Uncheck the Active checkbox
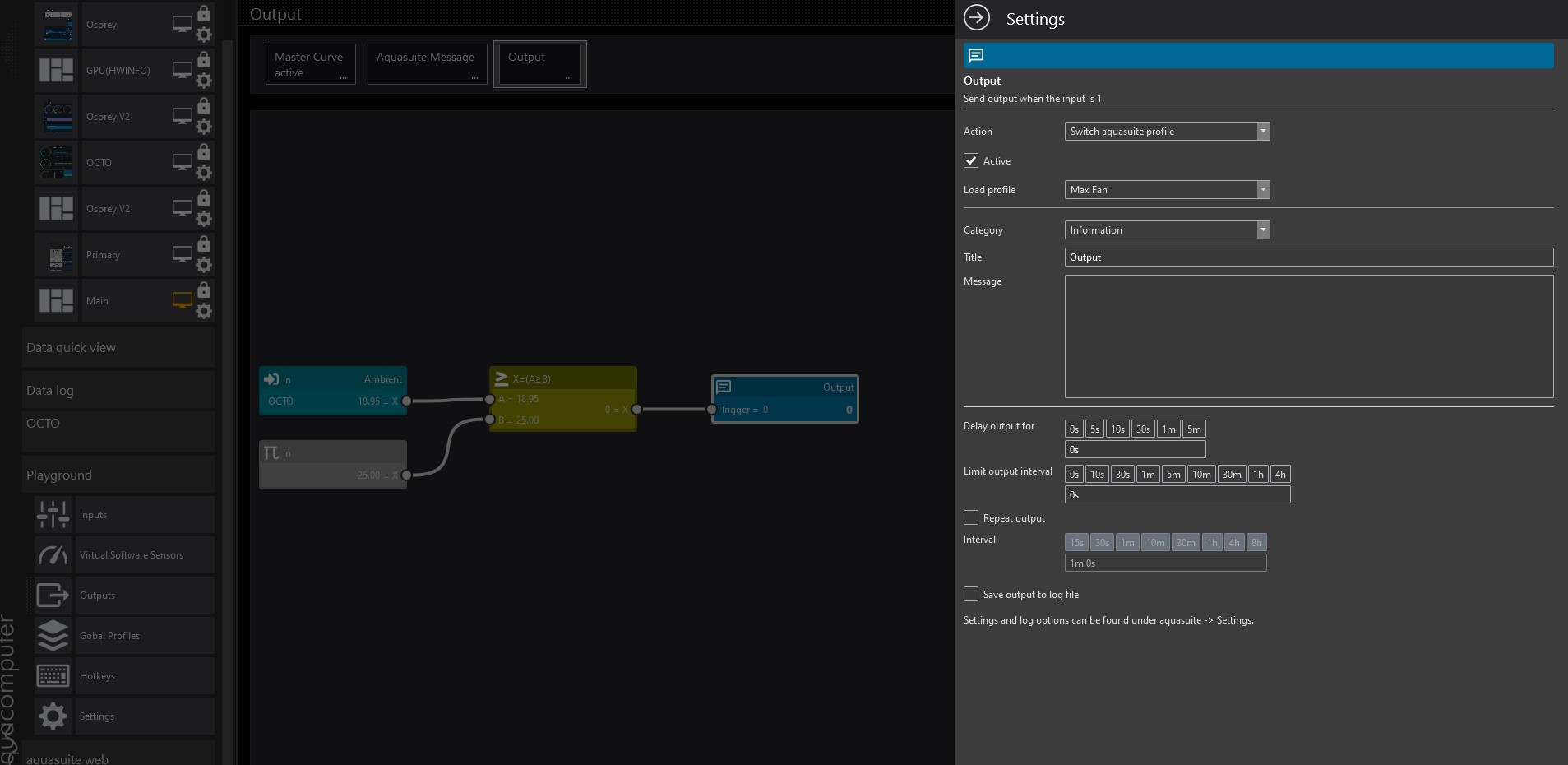Image resolution: width=1568 pixels, height=765 pixels. [x=971, y=160]
